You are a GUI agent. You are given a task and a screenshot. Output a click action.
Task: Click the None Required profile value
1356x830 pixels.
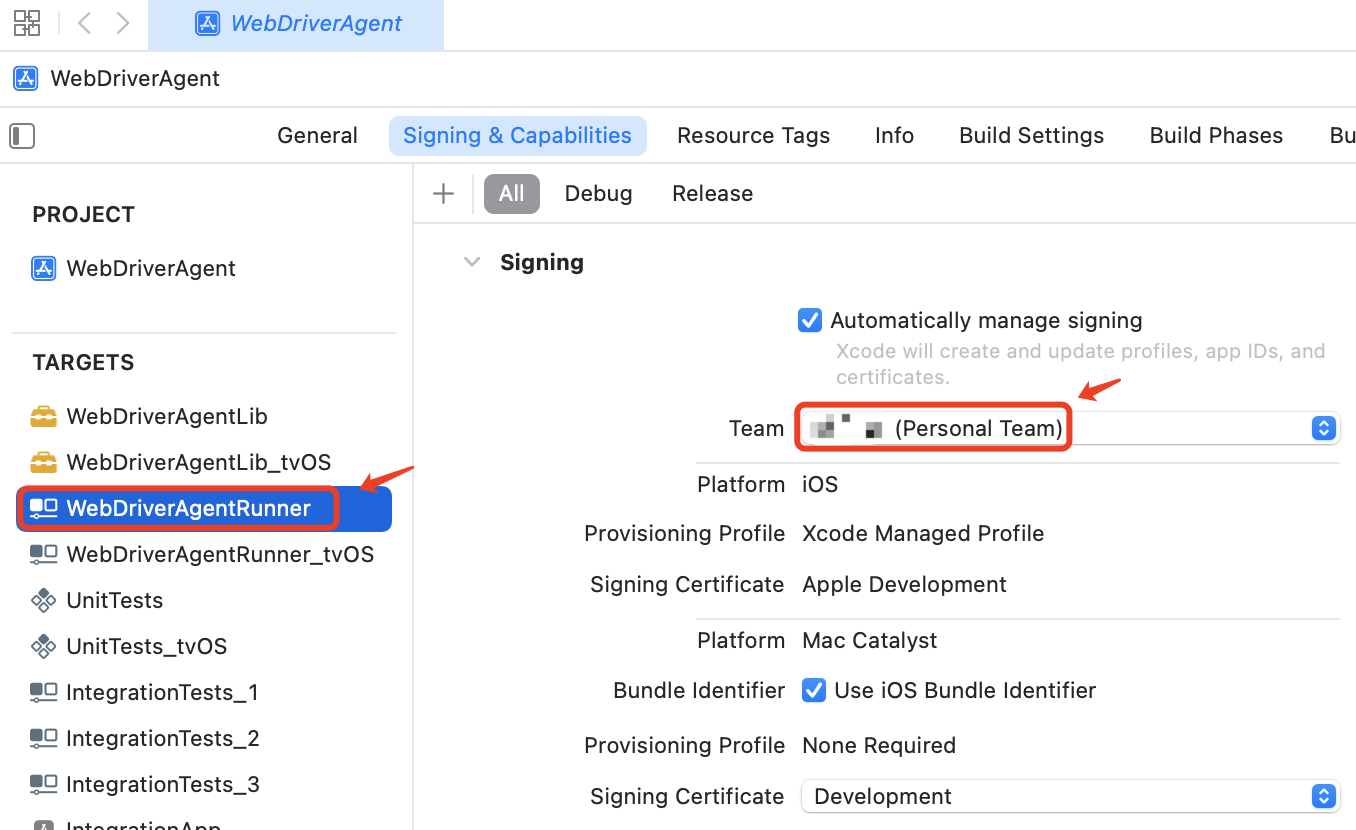click(879, 745)
